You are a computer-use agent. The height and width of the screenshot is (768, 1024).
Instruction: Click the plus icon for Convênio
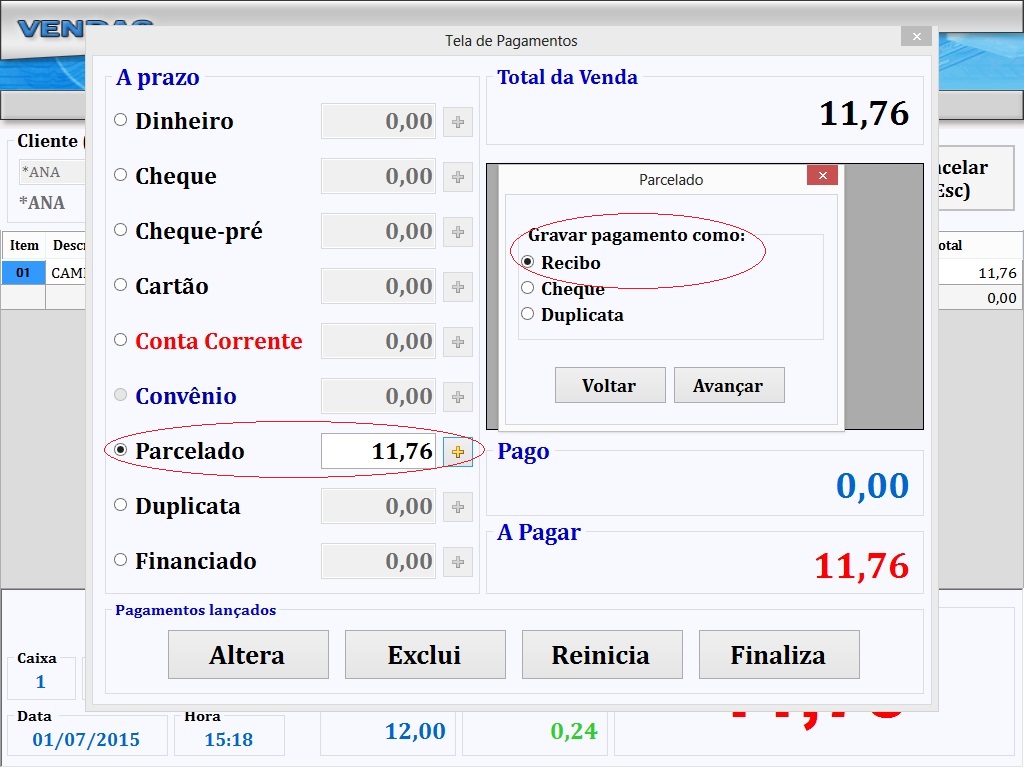pos(458,396)
